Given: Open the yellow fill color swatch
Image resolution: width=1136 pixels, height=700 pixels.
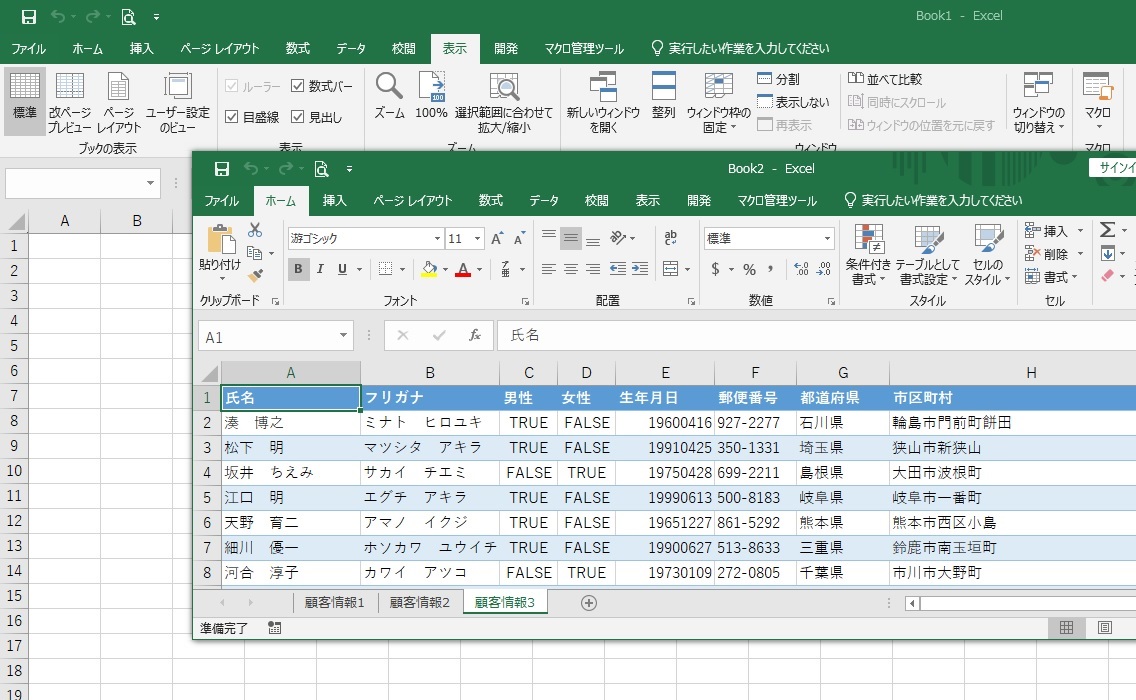Looking at the screenshot, I should (x=429, y=269).
